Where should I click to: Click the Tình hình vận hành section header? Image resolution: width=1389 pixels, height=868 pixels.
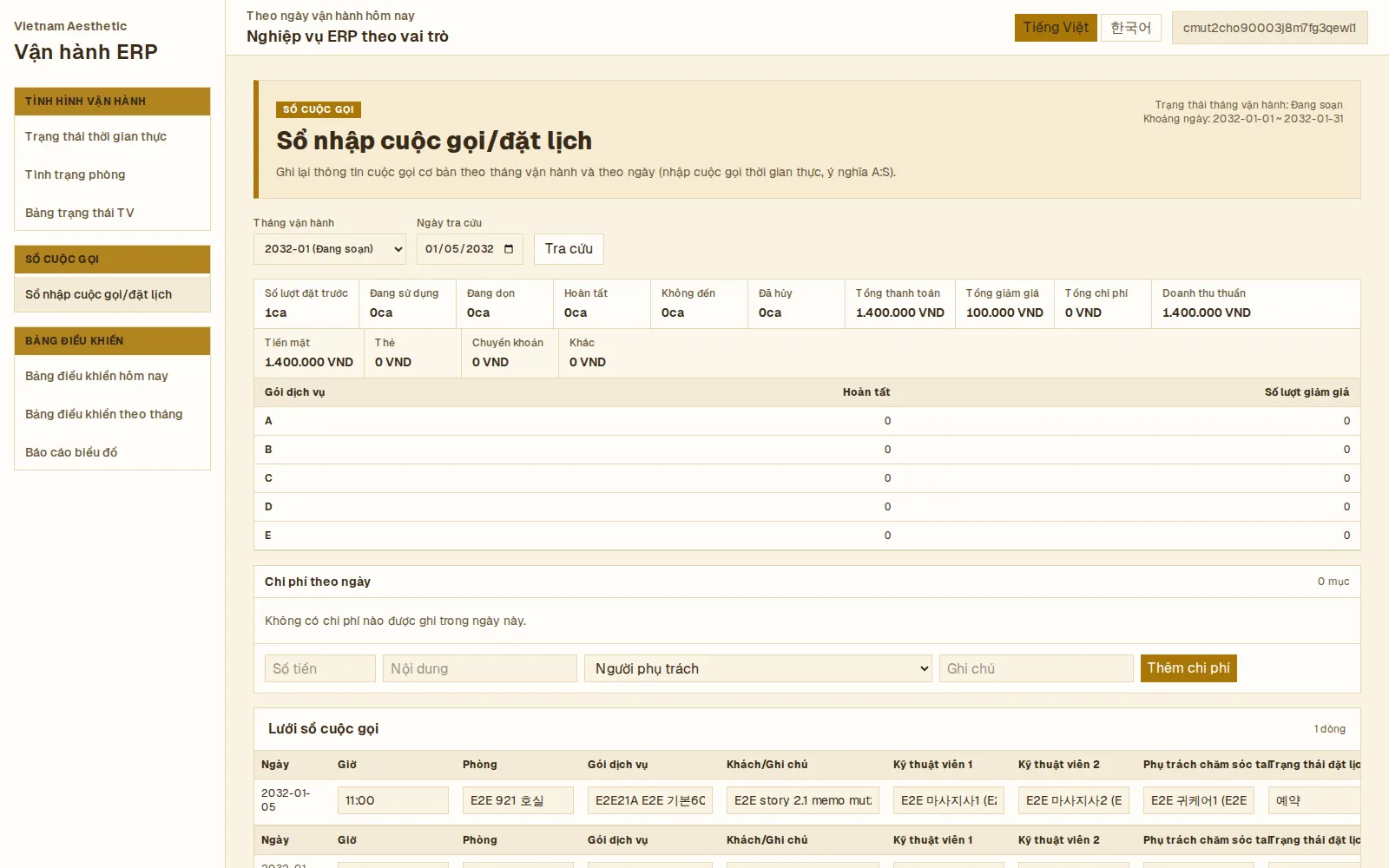(x=112, y=102)
